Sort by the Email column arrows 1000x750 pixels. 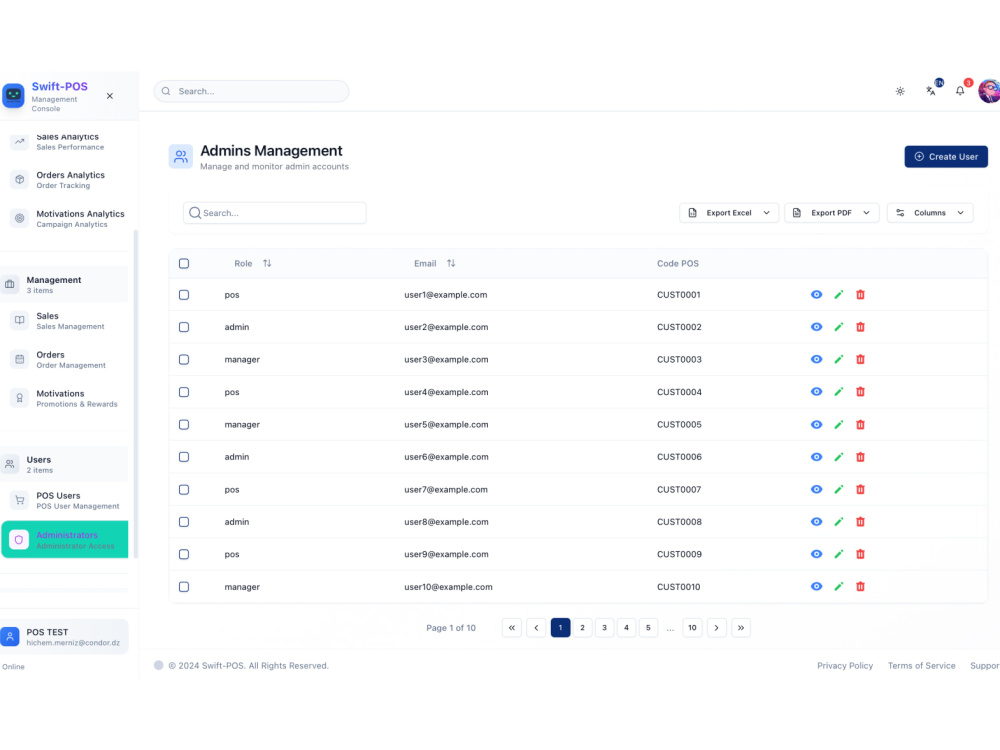(x=451, y=263)
